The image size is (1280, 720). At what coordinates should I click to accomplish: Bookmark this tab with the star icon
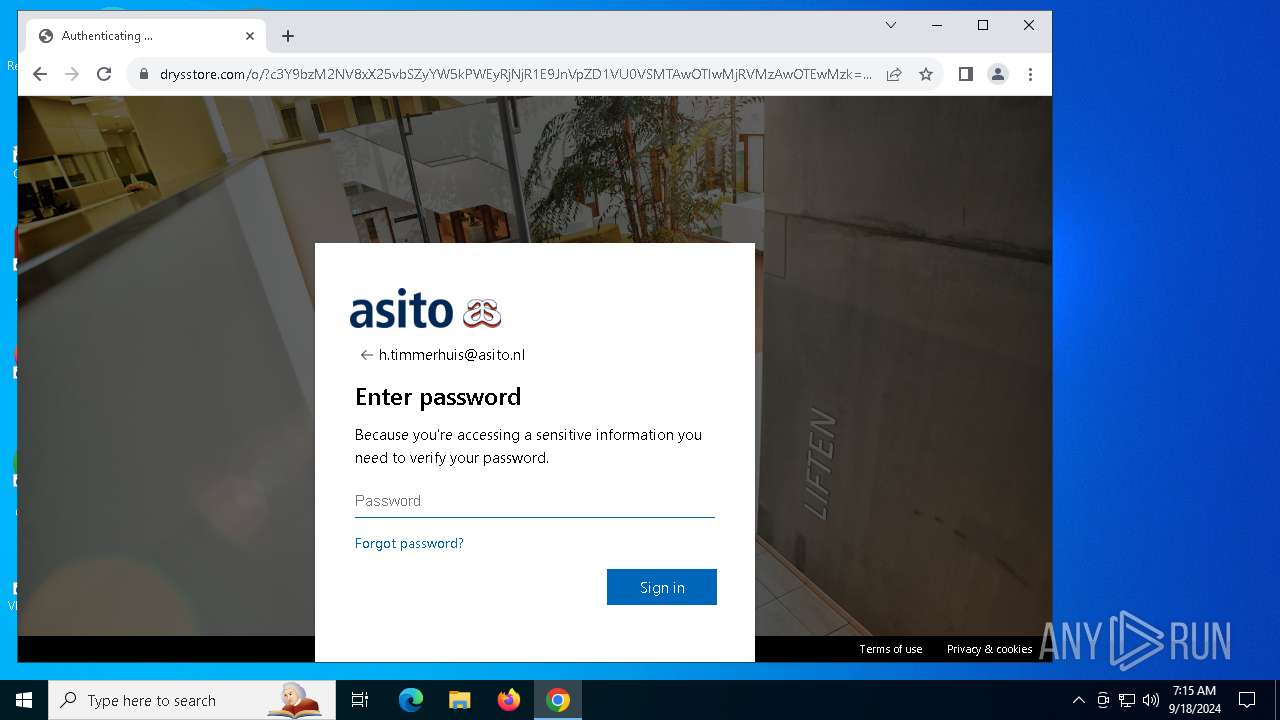point(926,74)
